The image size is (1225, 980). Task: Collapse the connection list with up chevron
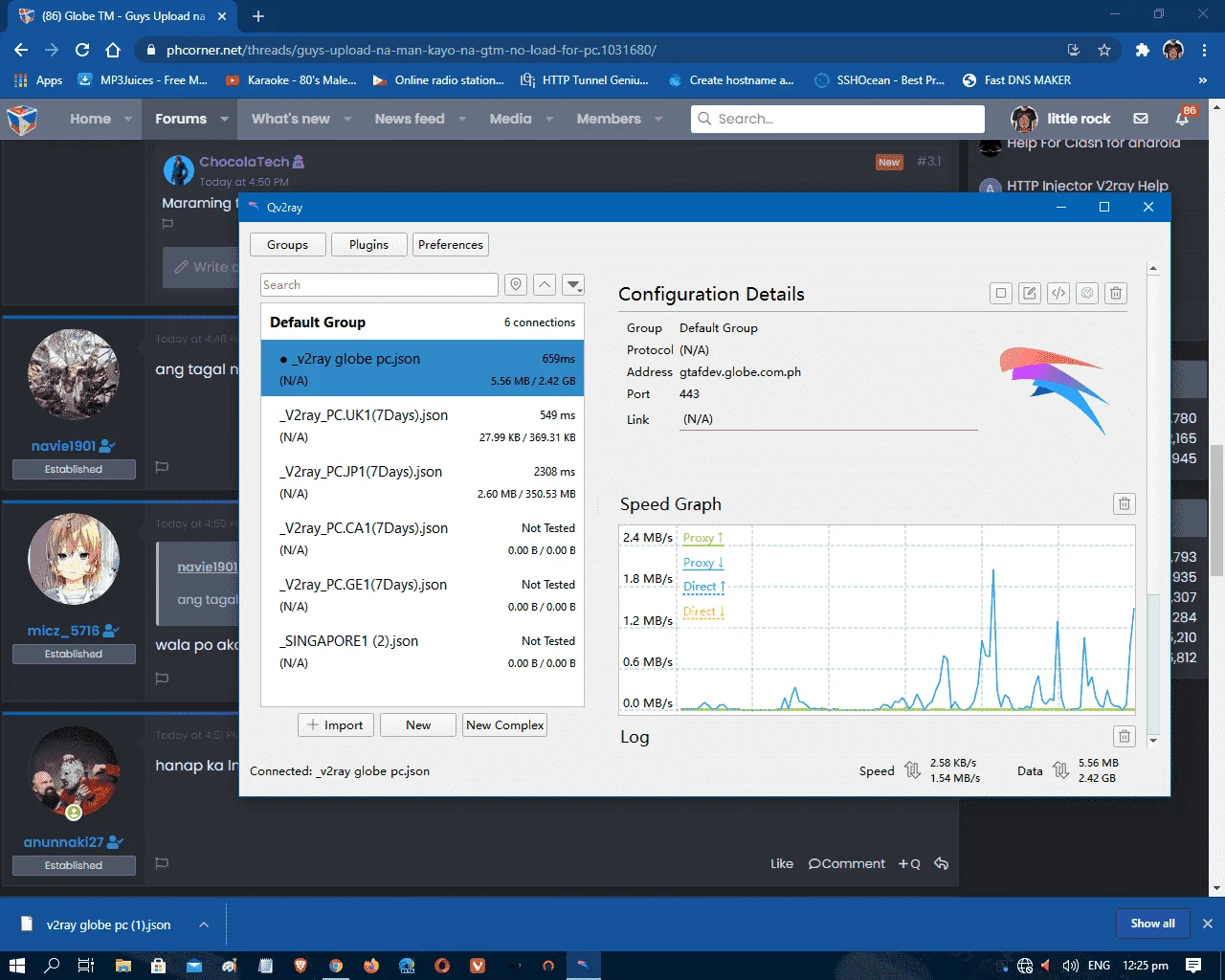coord(545,284)
